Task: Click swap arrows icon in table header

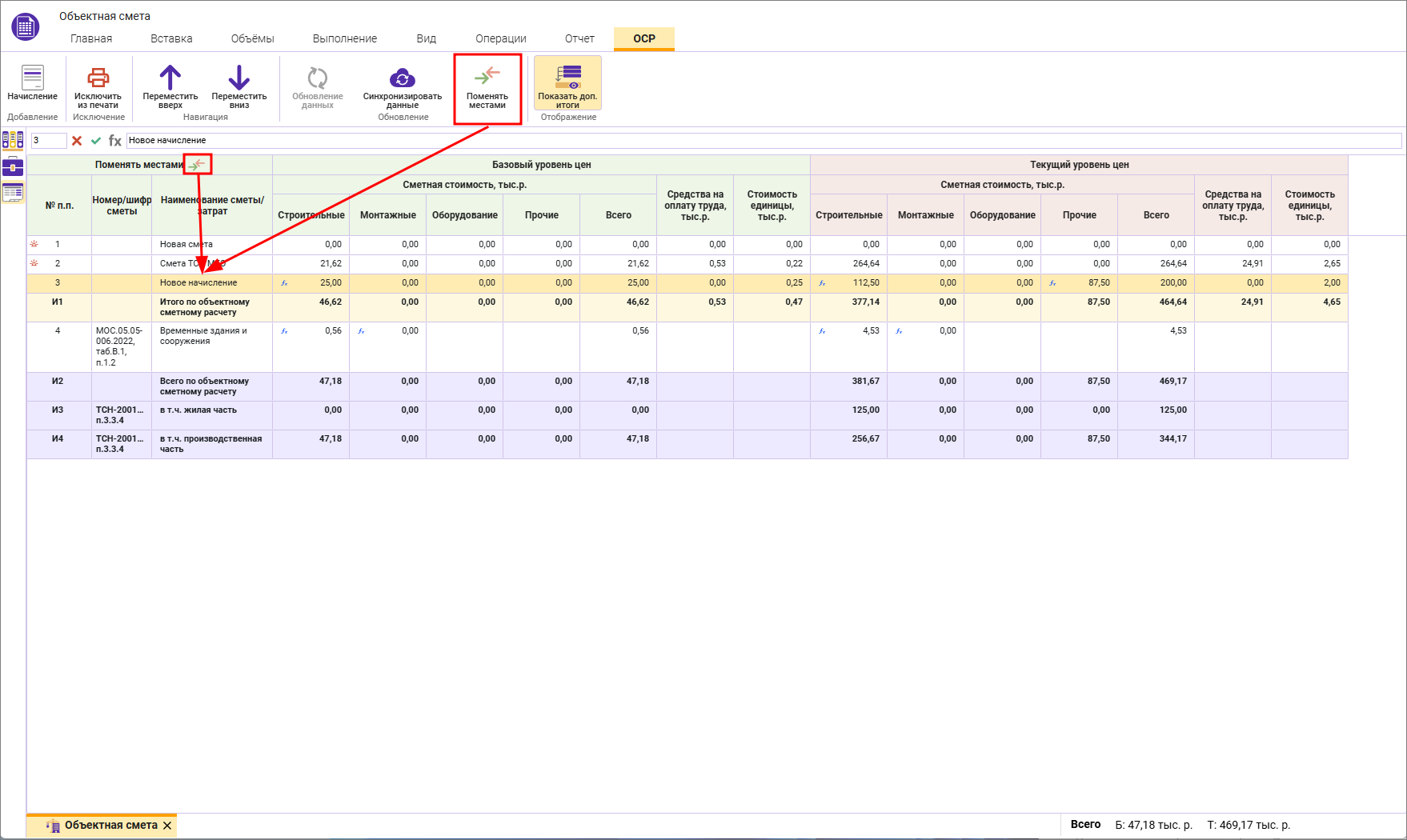Action: [x=197, y=165]
